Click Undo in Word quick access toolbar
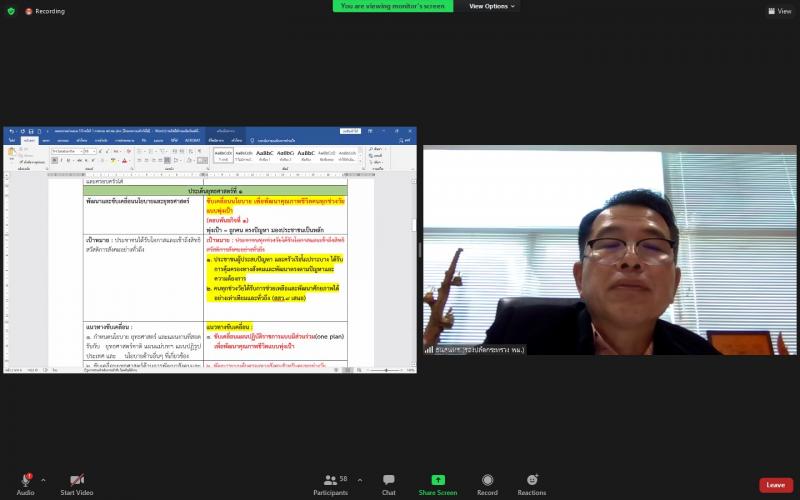 12,131
